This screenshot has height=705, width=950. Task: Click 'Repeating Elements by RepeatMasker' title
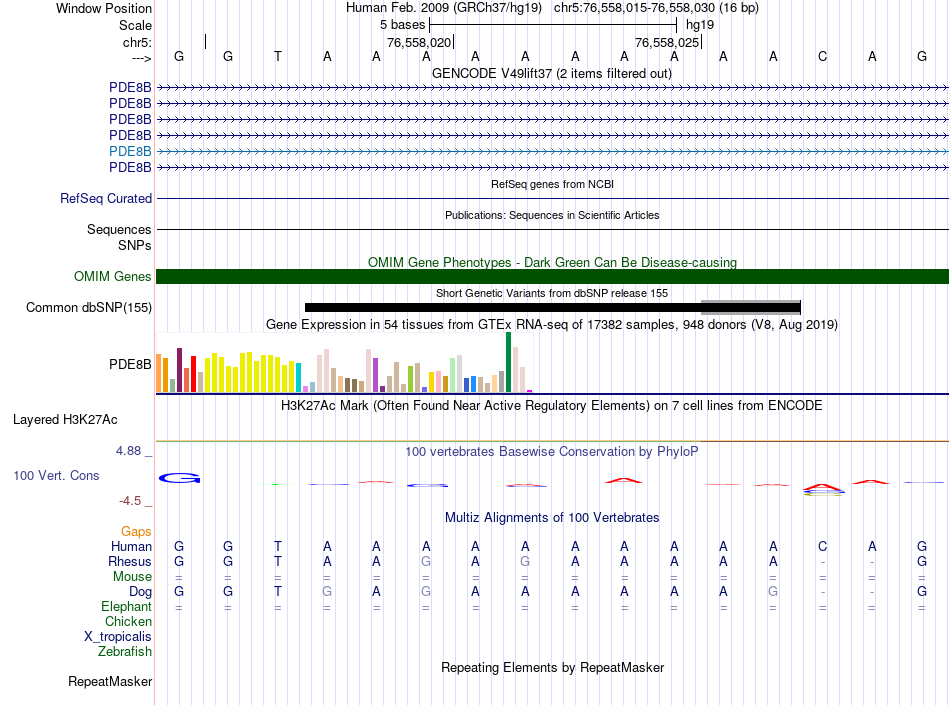(552, 667)
